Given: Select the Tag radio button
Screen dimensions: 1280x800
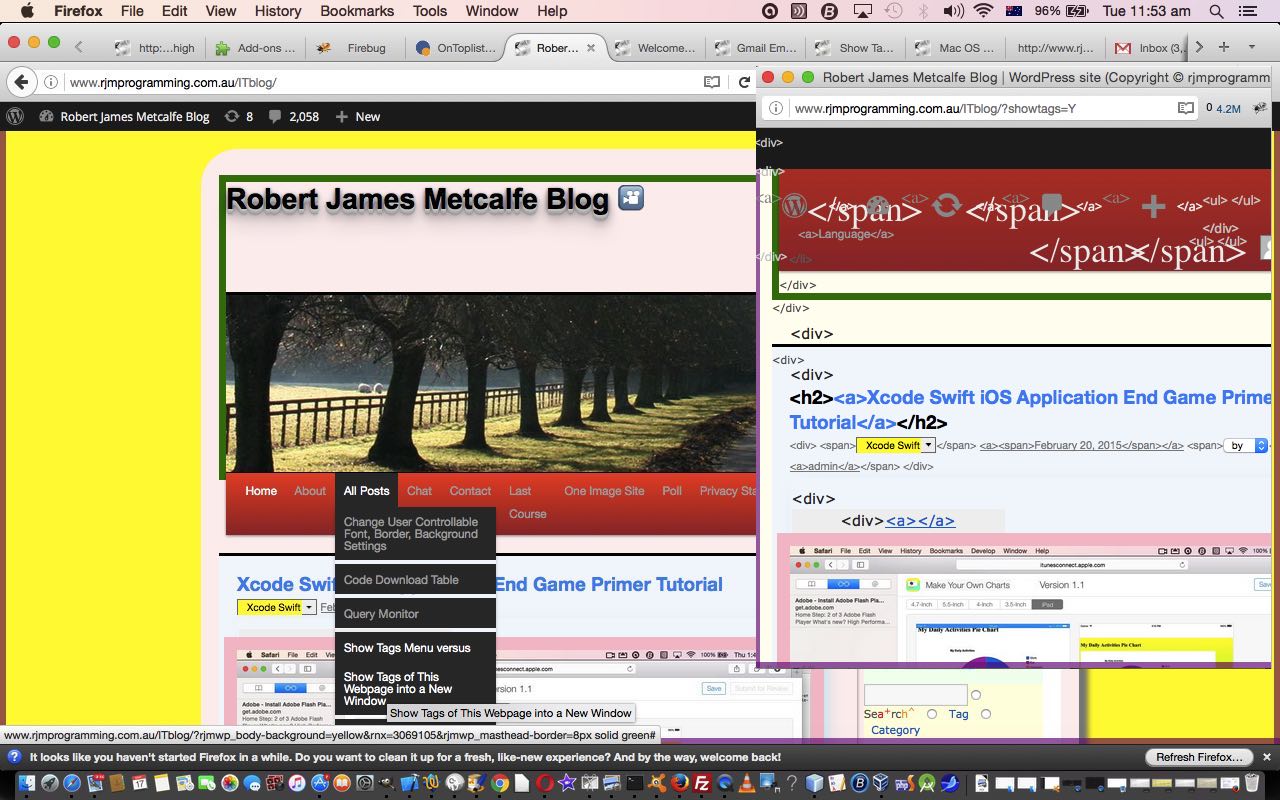Looking at the screenshot, I should [986, 714].
